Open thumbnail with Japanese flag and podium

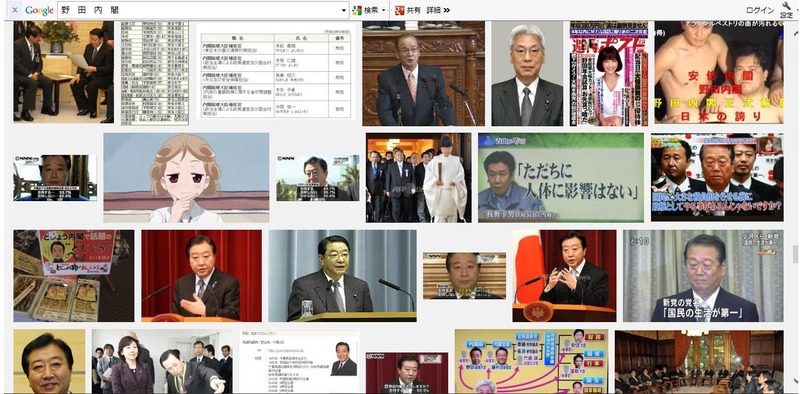(564, 276)
